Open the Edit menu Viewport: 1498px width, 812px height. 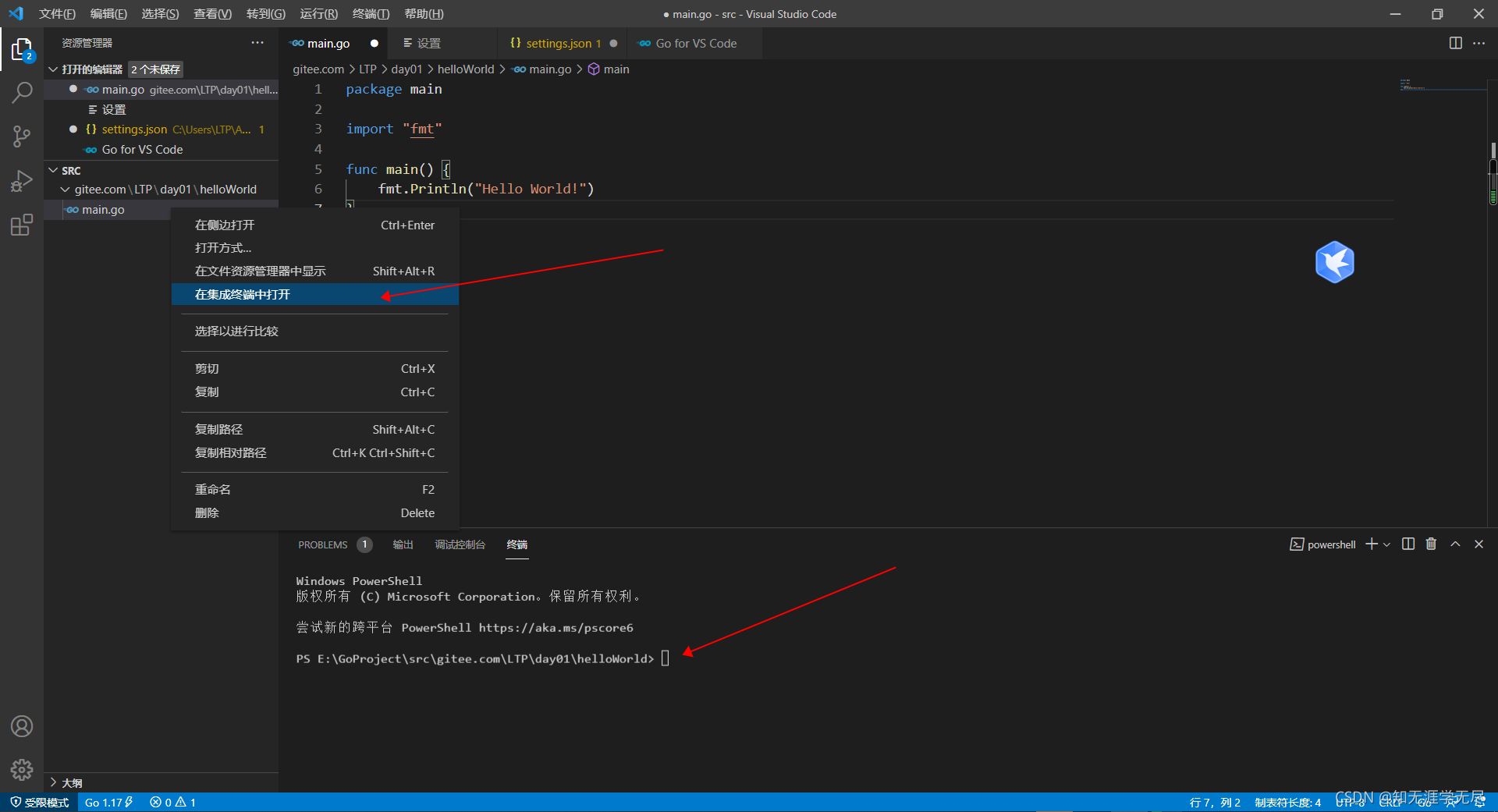(108, 14)
